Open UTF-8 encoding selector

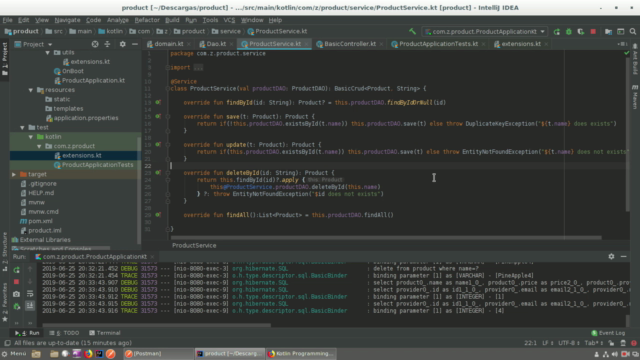569,343
